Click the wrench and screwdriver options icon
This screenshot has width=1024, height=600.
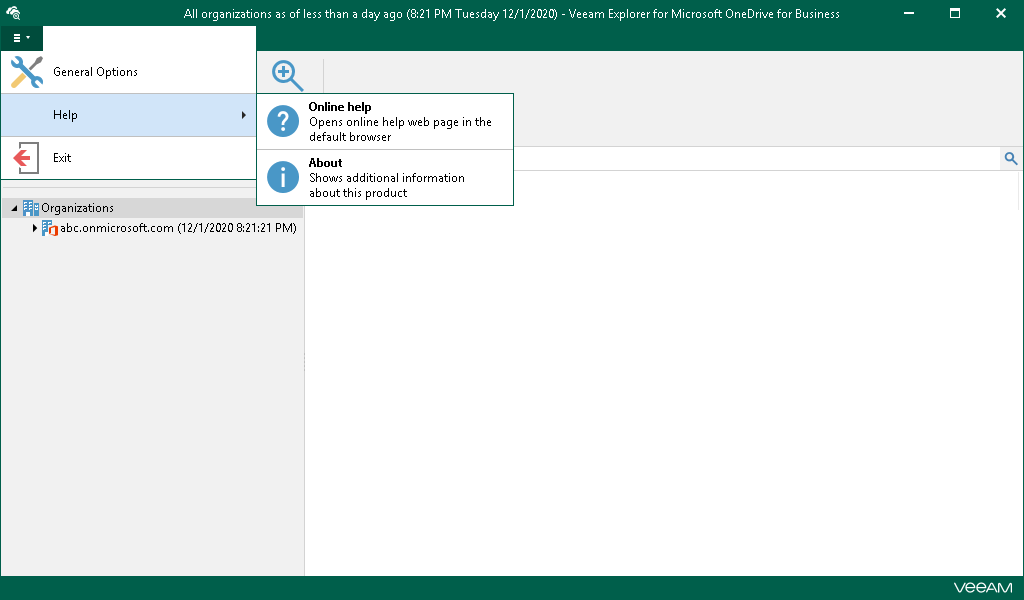pyautogui.click(x=27, y=72)
